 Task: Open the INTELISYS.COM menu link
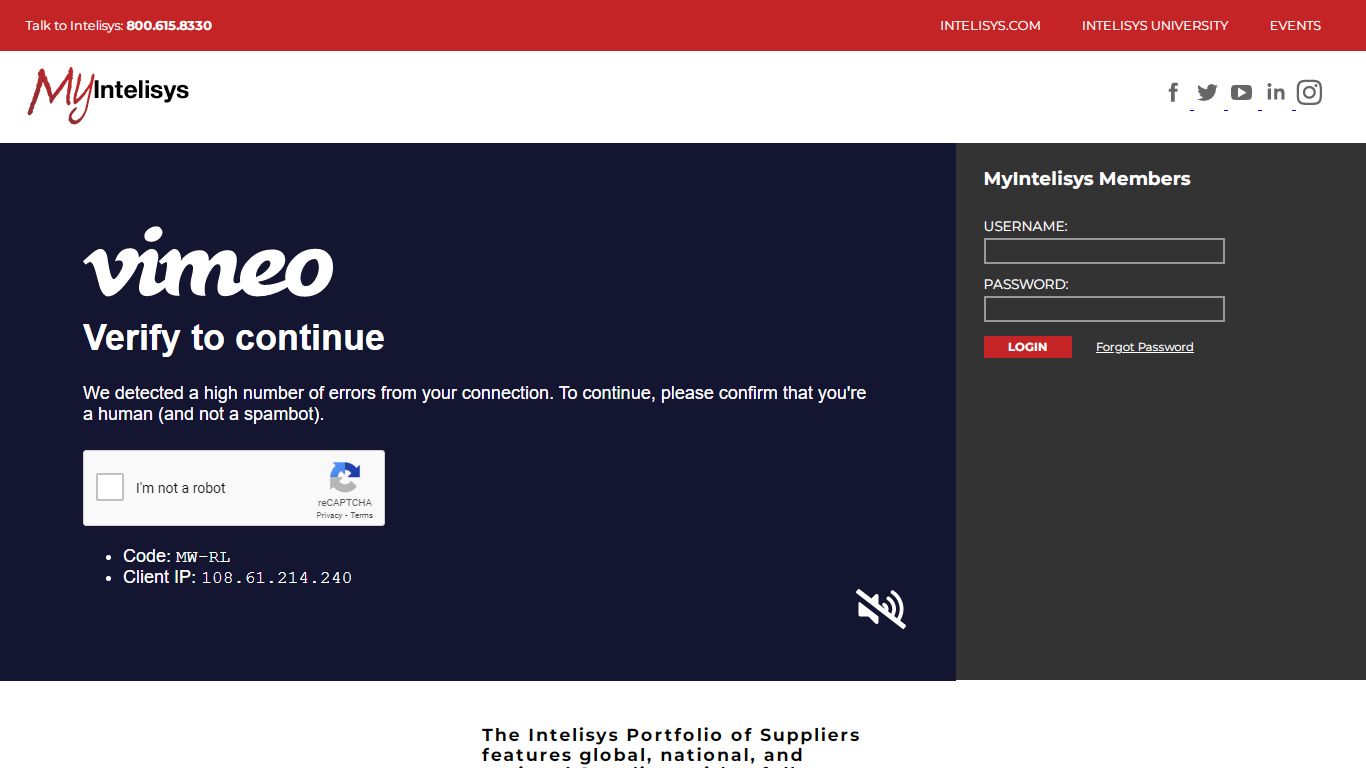[990, 26]
